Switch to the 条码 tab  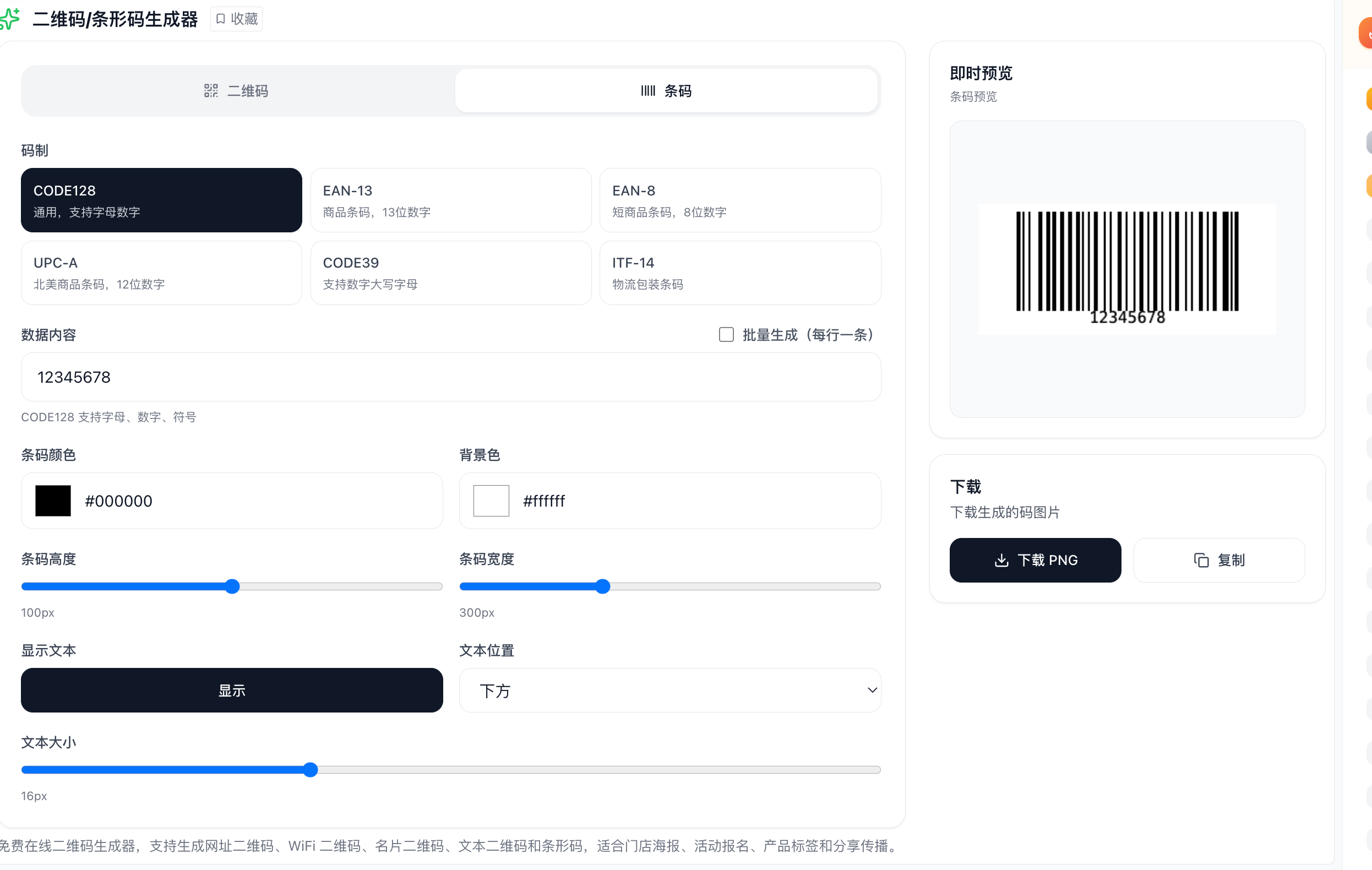666,91
